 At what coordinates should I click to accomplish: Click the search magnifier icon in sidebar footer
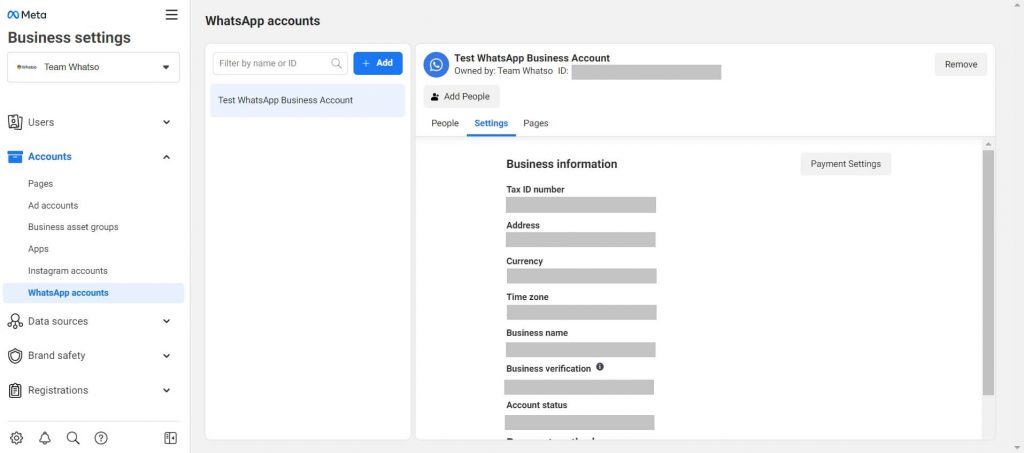click(72, 438)
